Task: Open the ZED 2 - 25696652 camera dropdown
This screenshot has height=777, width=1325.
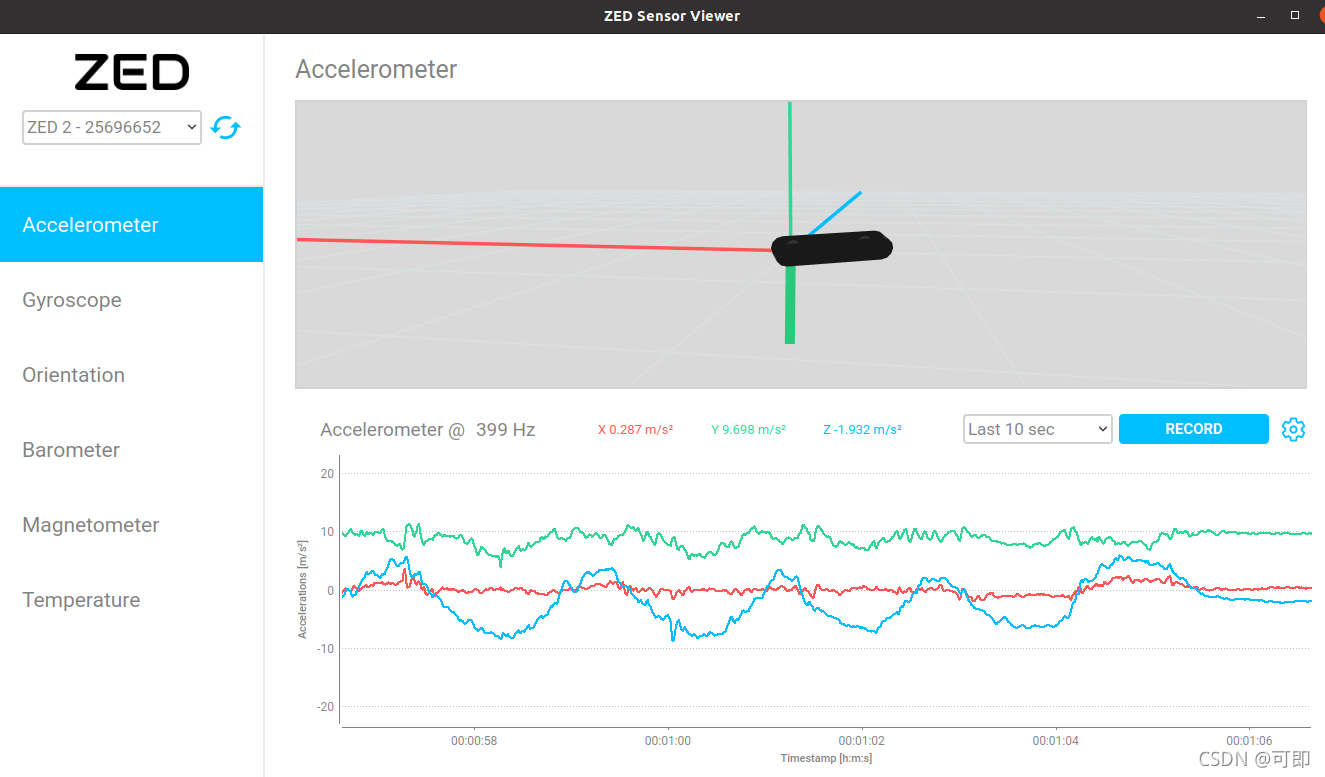Action: point(112,127)
